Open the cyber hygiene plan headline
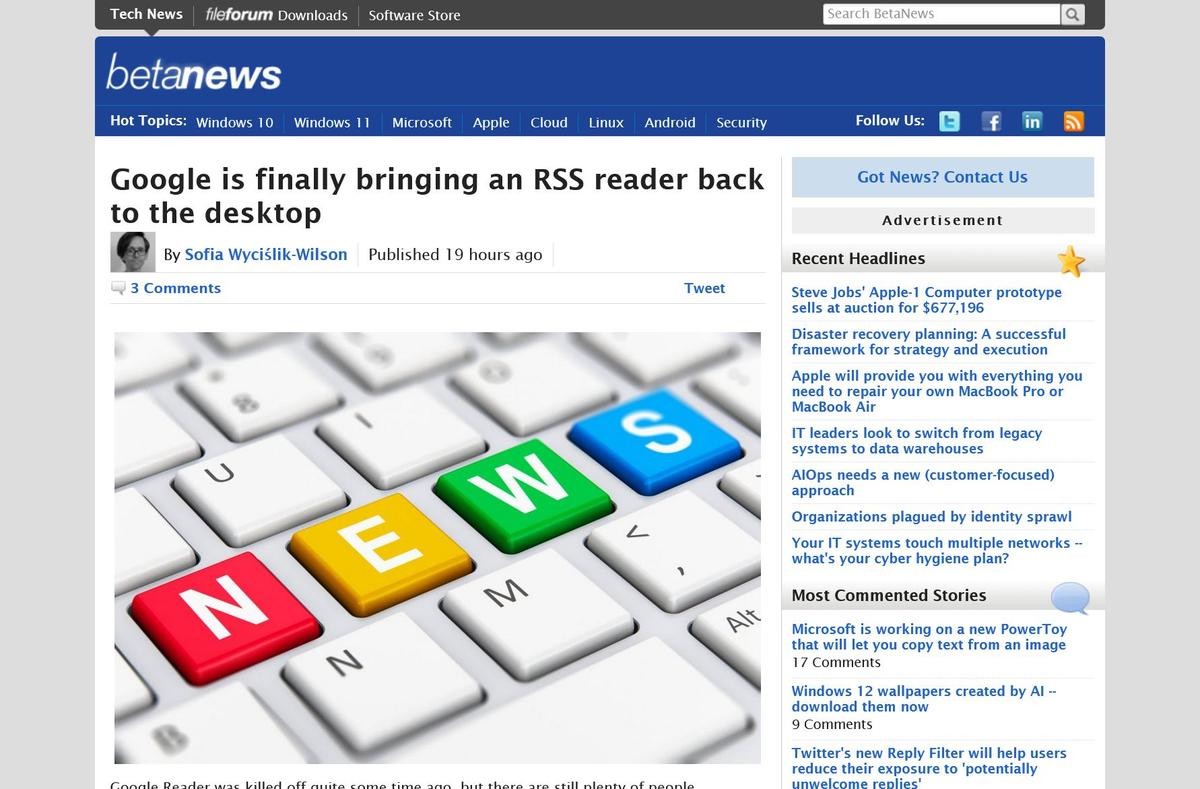Screen dimensions: 1200x789 (x=937, y=551)
